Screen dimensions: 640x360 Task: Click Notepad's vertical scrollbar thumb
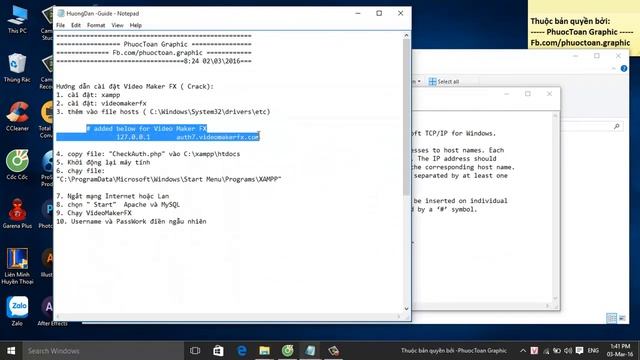[406, 118]
